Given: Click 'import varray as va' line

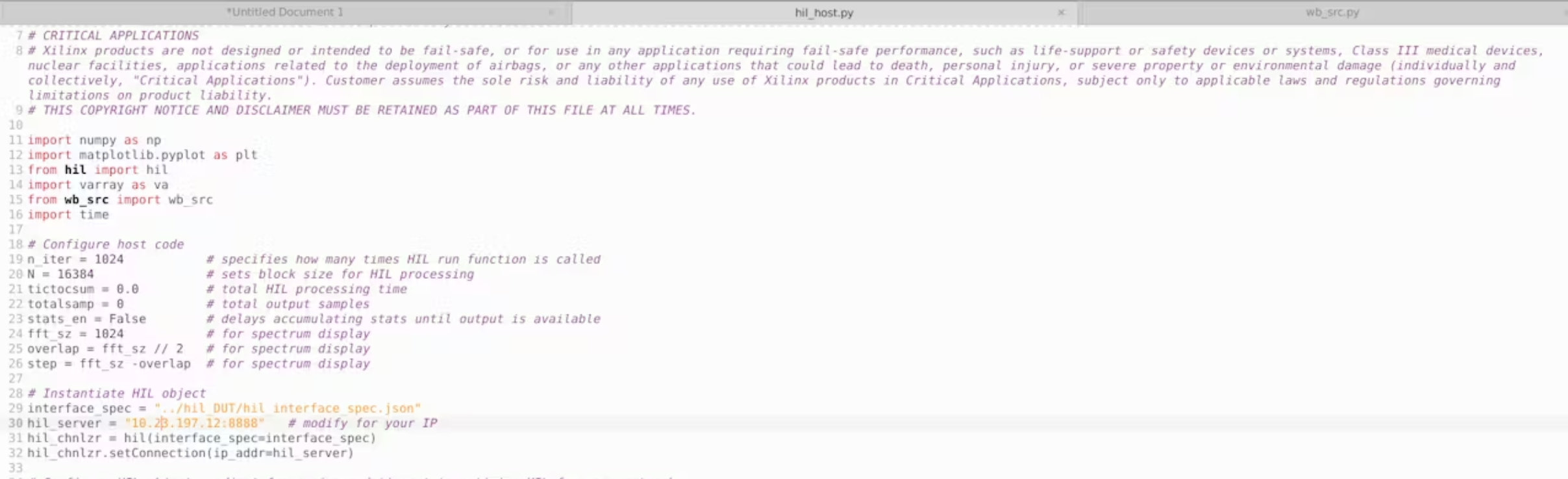Looking at the screenshot, I should pyautogui.click(x=97, y=185).
